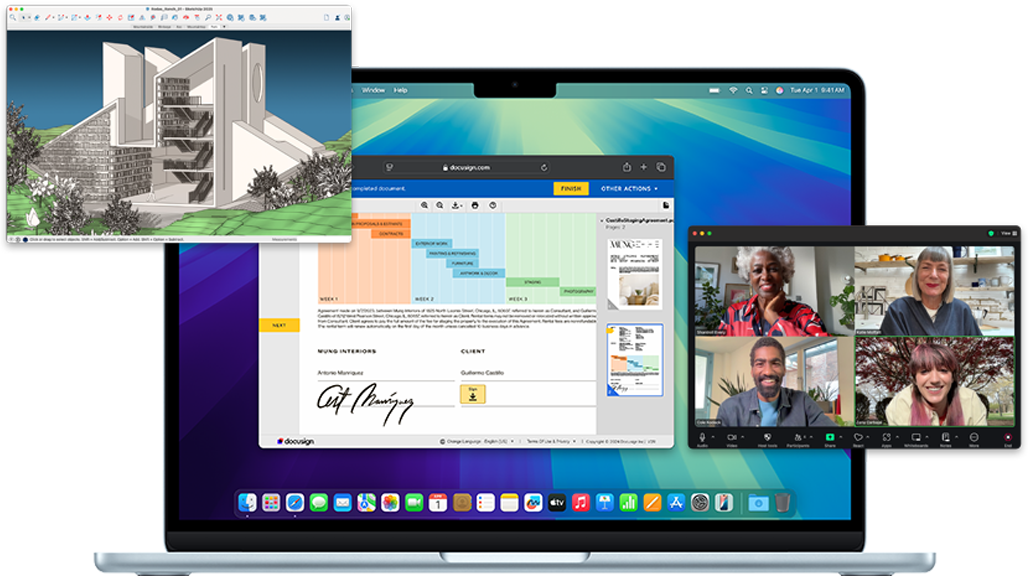This screenshot has width=1029, height=576.
Task: Open Host tools in Zoom meeting
Action: (767, 439)
